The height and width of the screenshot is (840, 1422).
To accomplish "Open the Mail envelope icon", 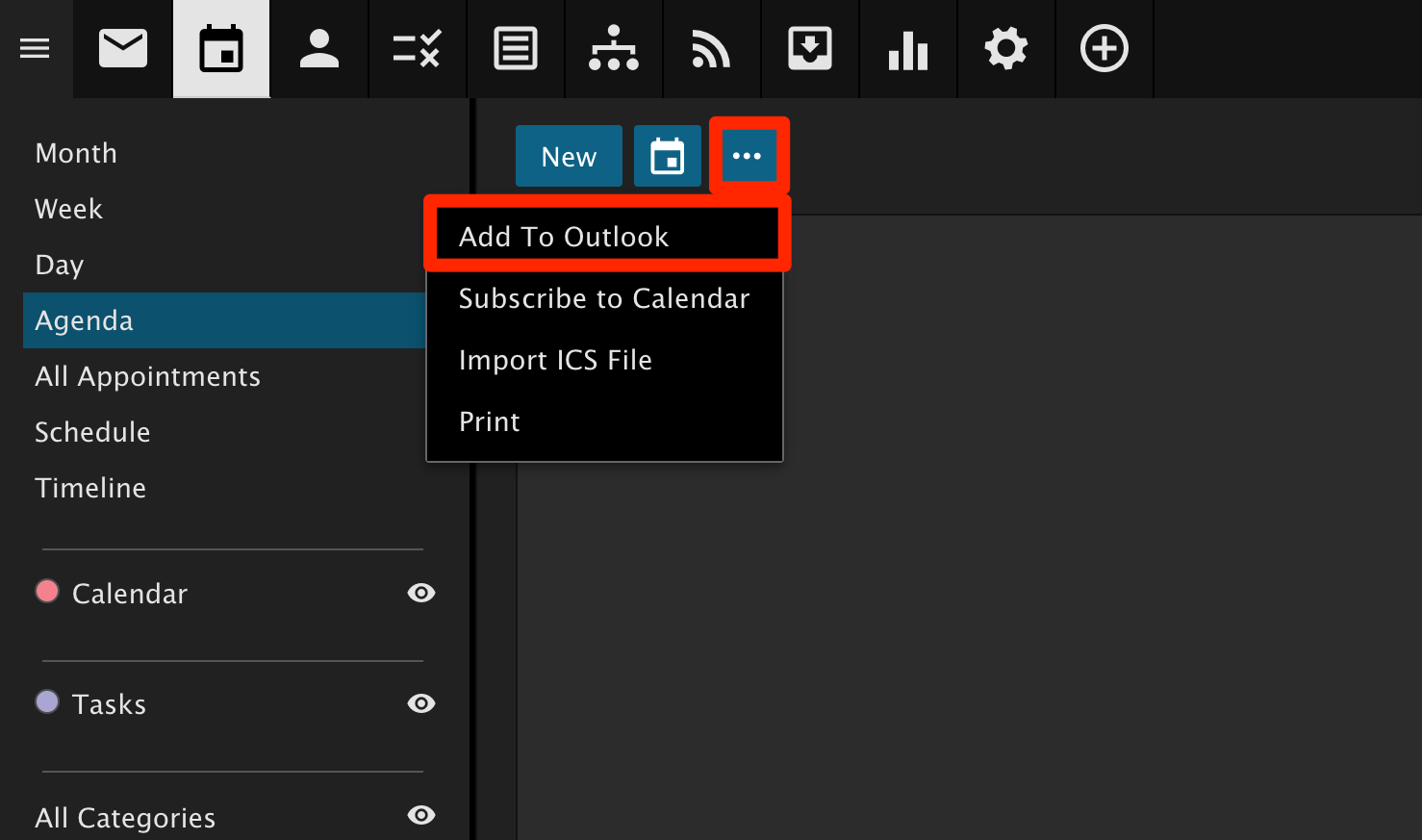I will [x=123, y=49].
